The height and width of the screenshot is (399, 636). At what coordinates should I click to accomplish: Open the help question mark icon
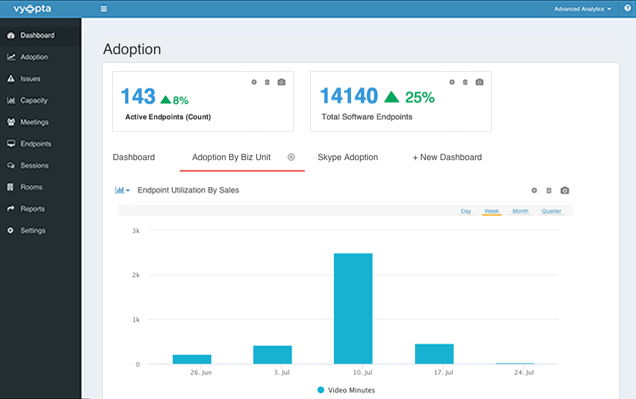coord(627,8)
